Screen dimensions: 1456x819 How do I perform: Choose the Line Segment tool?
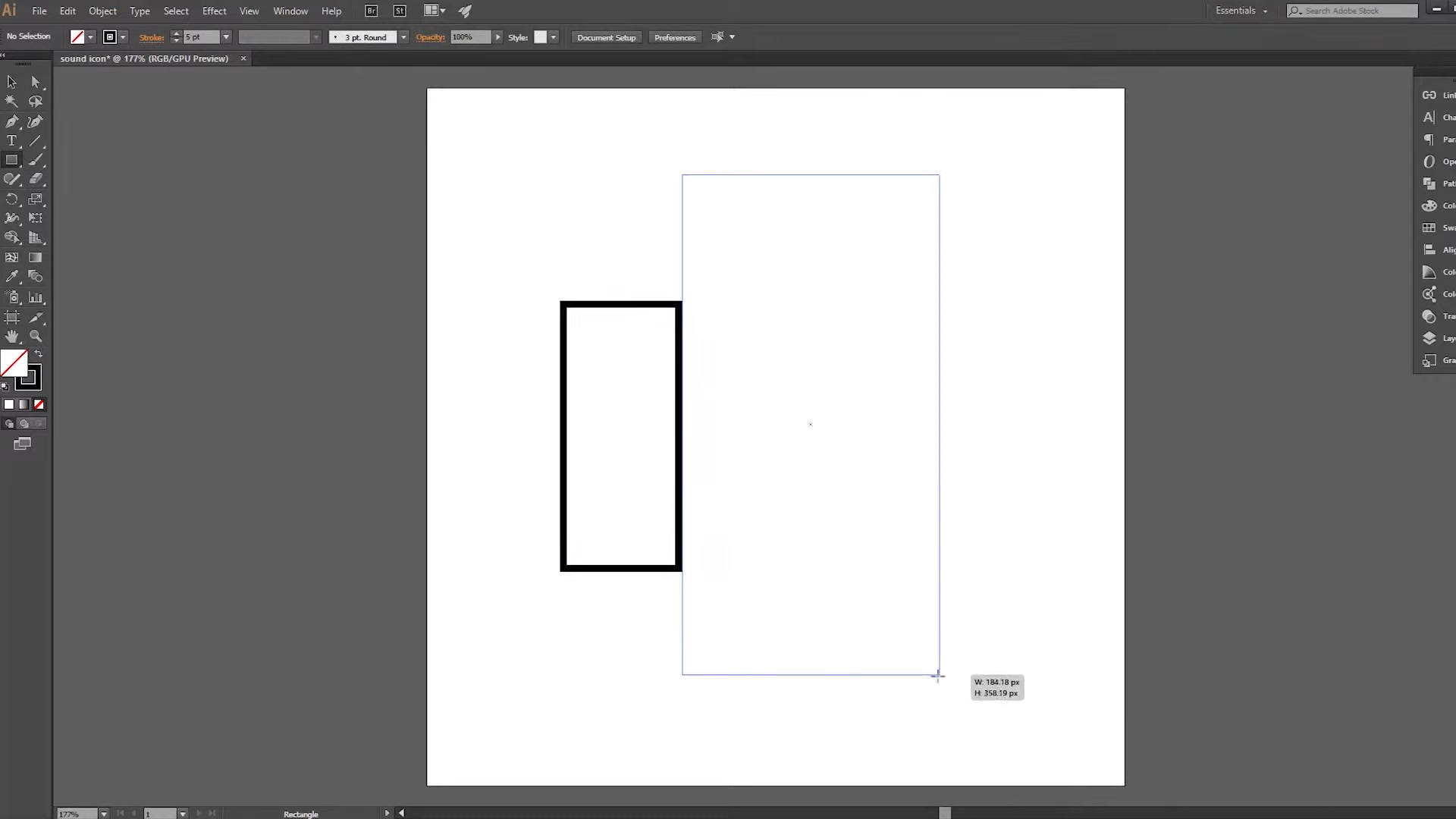[x=36, y=141]
